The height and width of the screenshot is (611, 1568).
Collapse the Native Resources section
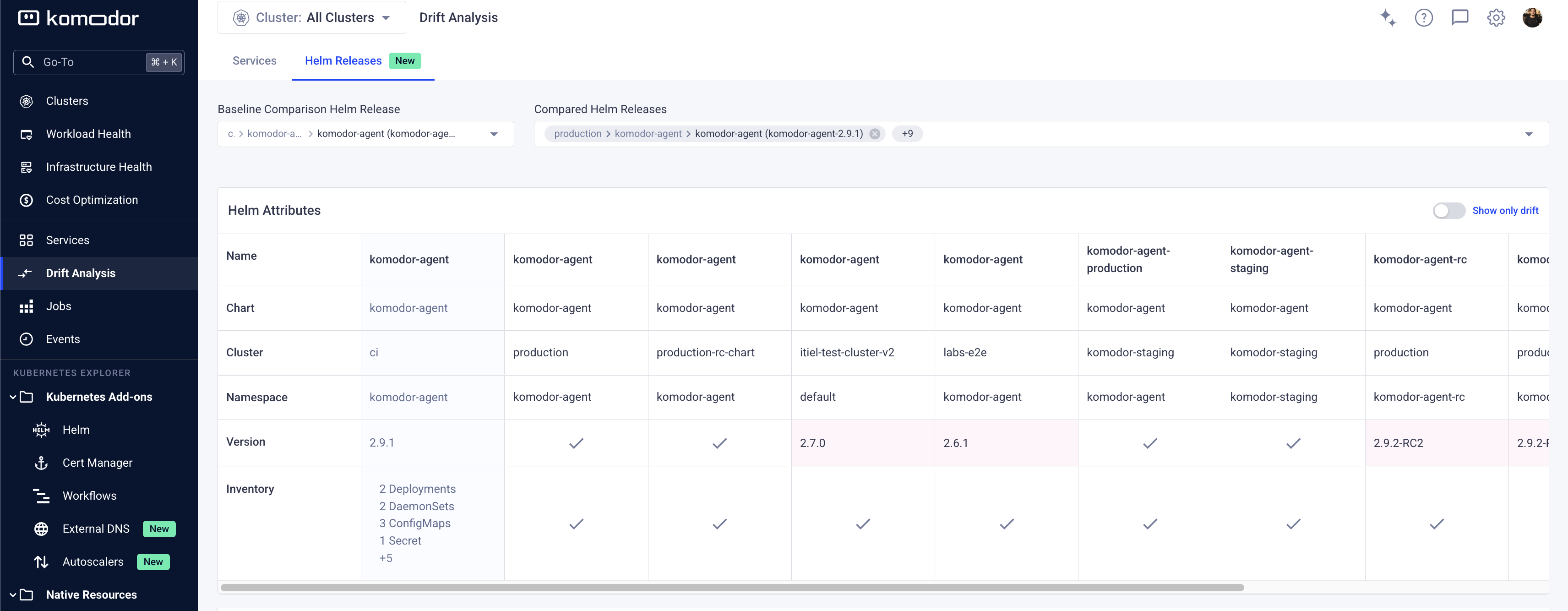13,595
